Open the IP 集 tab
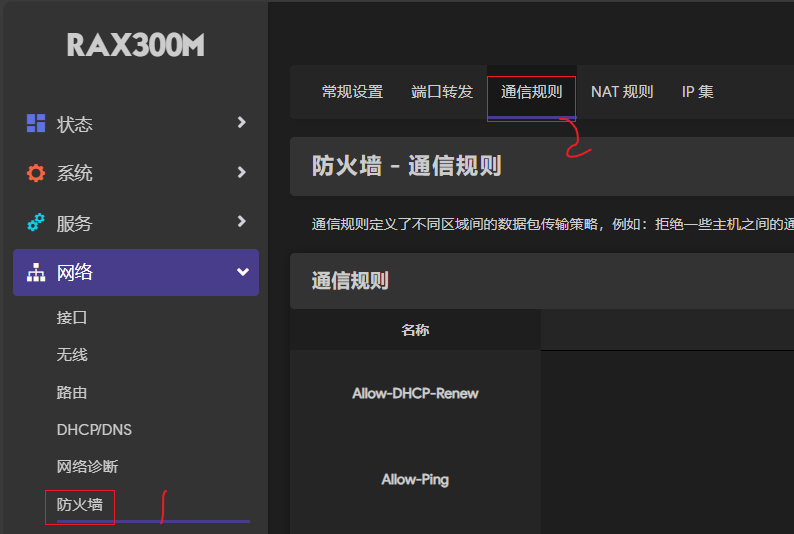This screenshot has height=534, width=794. [698, 92]
